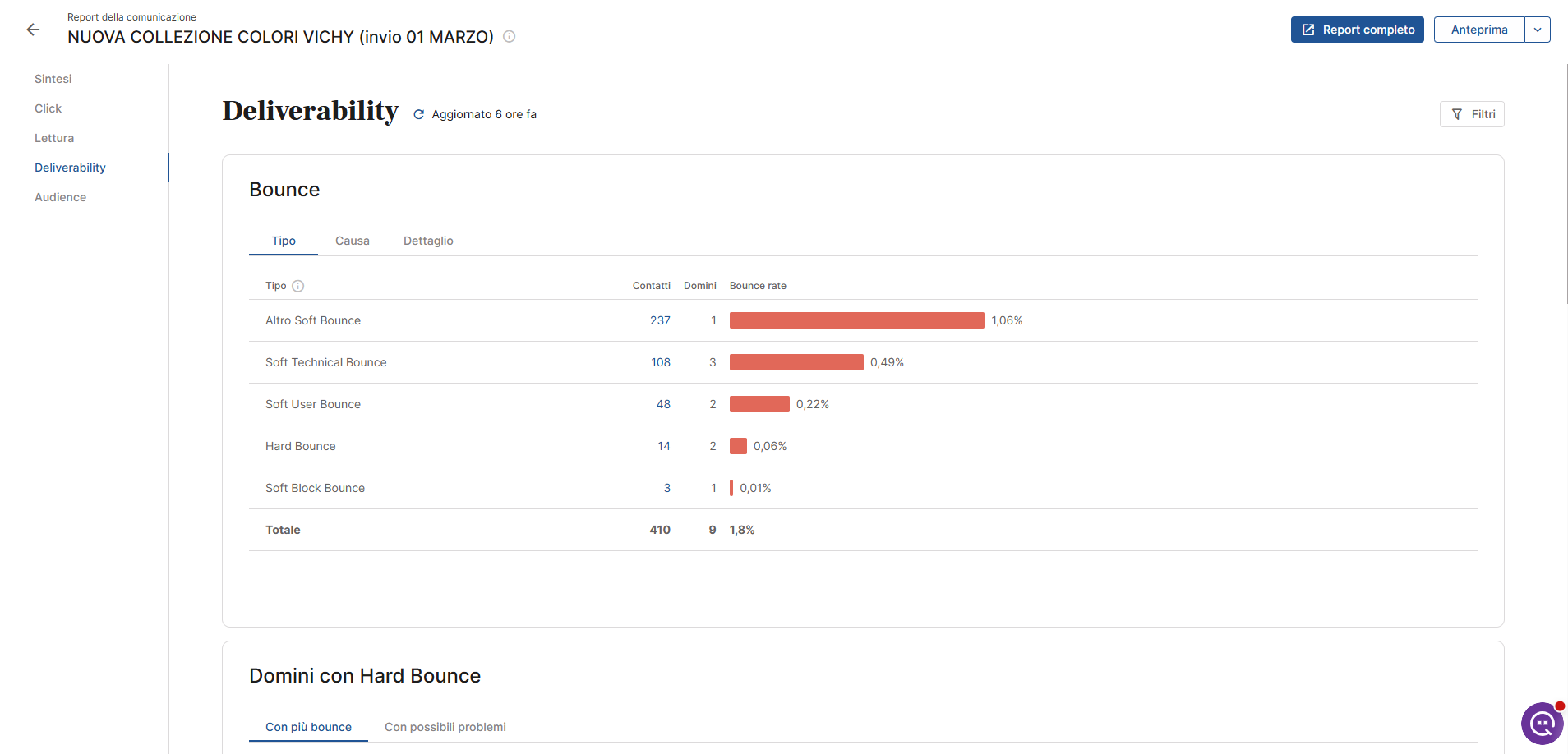Switch to the Causa tab
Screen dimensions: 1568x754
point(353,241)
